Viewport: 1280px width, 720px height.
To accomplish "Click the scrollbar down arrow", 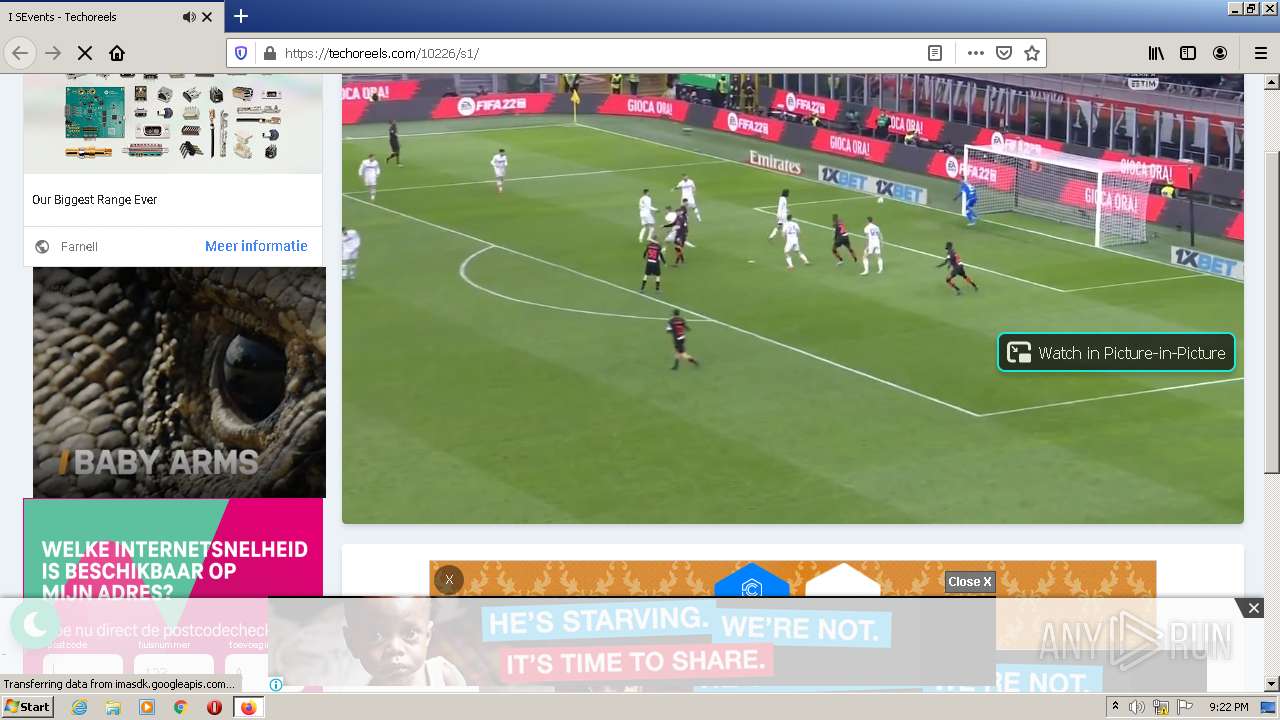I will pos(1271,684).
